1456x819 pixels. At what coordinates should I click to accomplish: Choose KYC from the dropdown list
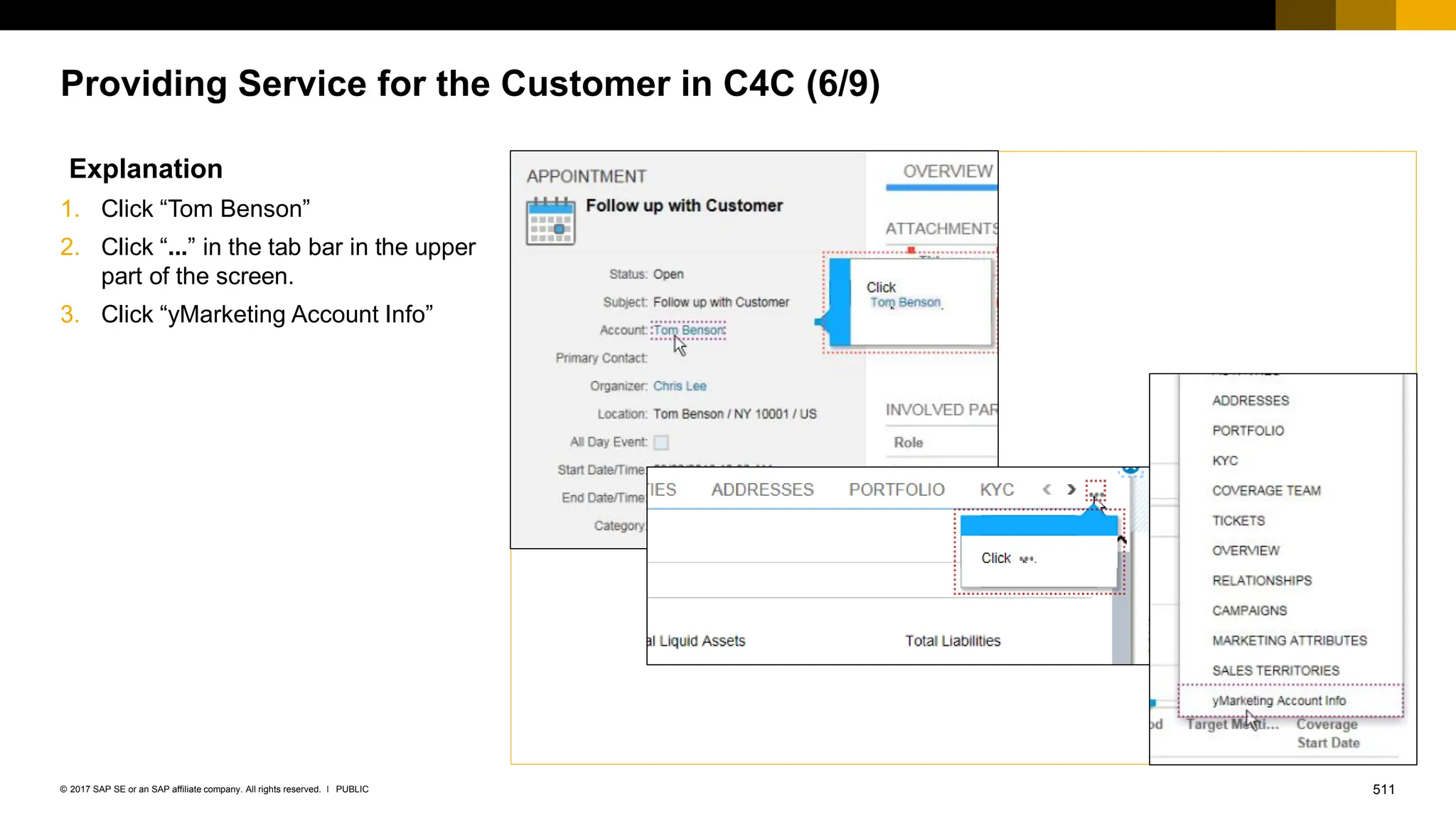(x=1225, y=461)
